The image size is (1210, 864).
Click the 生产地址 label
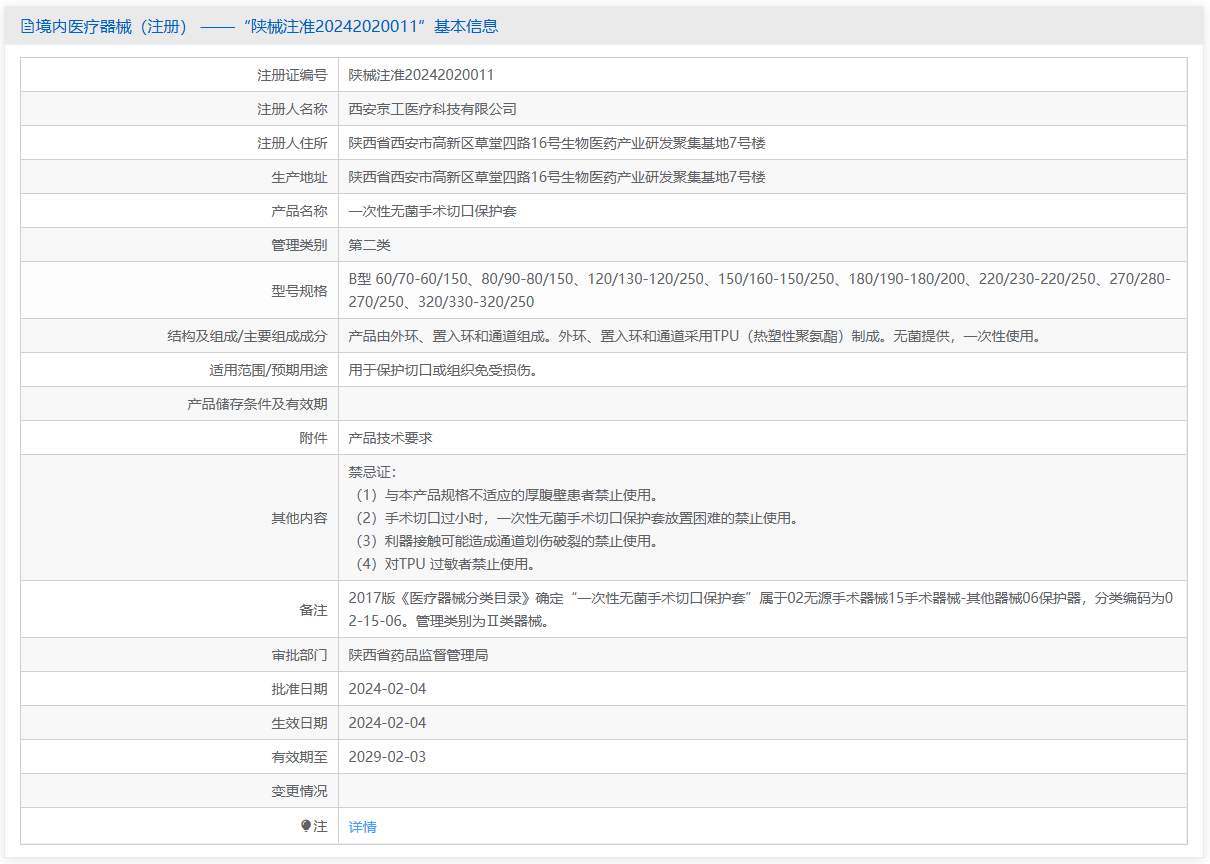click(x=299, y=177)
